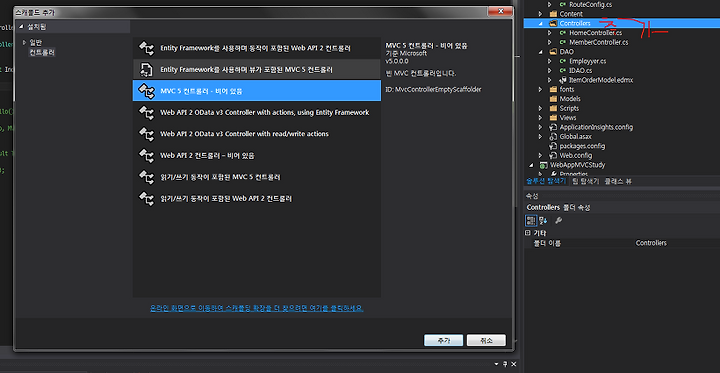Select 'Web API 2 OData v3 Controller with read/write actions'

(257, 134)
